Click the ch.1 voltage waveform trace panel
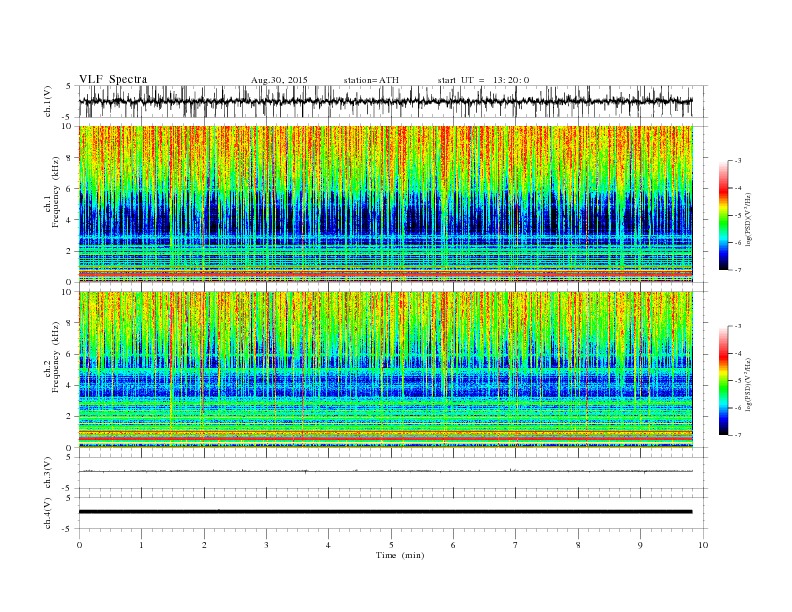 coord(393,101)
